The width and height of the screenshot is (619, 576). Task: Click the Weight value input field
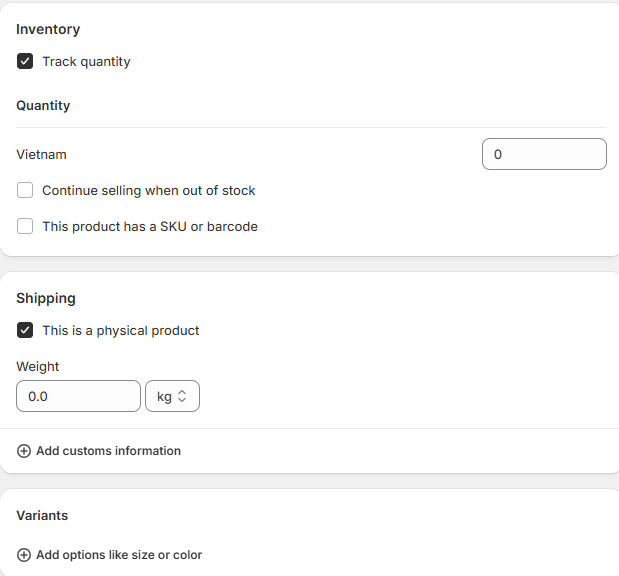(x=78, y=396)
